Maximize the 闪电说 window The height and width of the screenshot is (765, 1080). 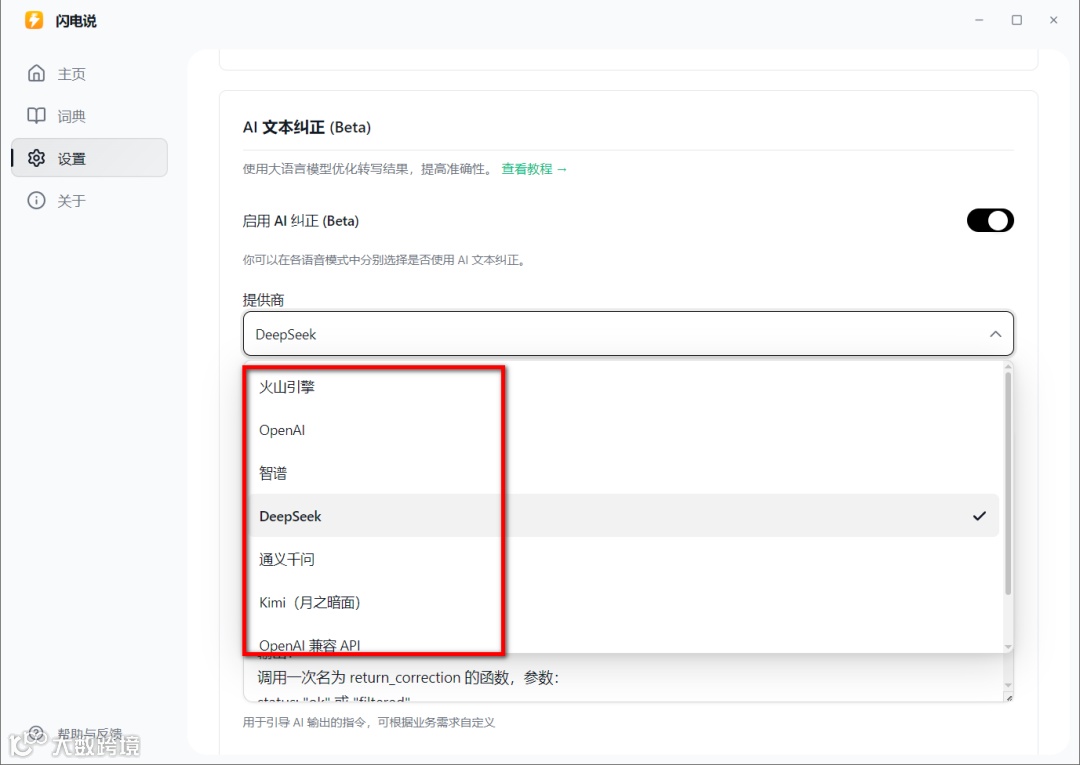[x=1017, y=20]
